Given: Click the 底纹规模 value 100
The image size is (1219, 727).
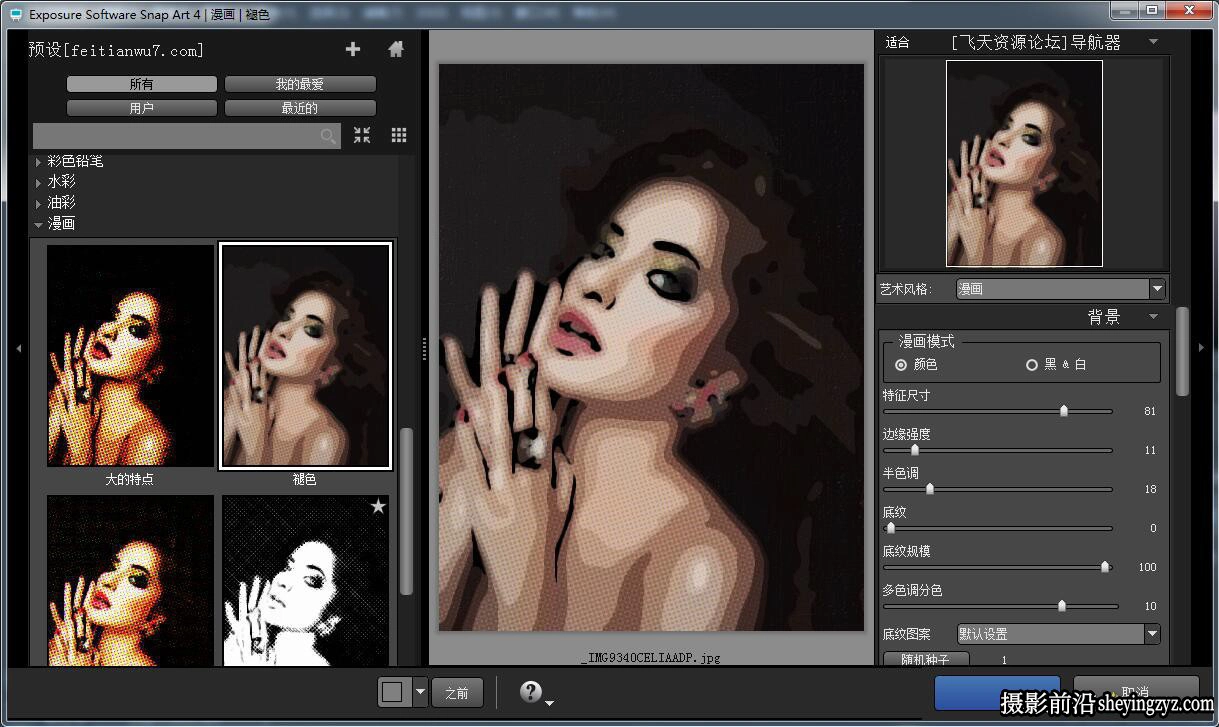Looking at the screenshot, I should (1147, 567).
